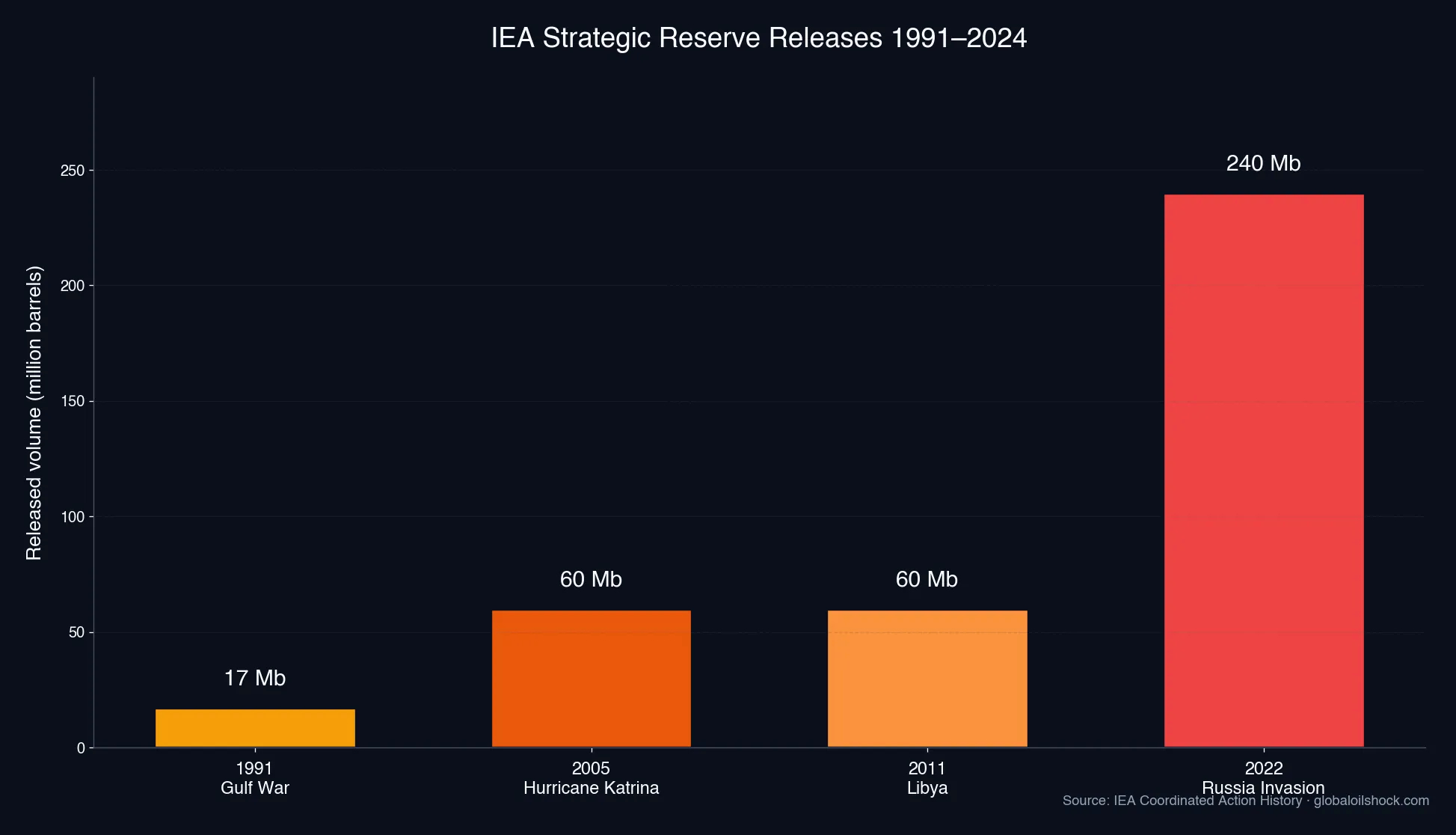Click the 2011 Libya axis label

tap(927, 778)
